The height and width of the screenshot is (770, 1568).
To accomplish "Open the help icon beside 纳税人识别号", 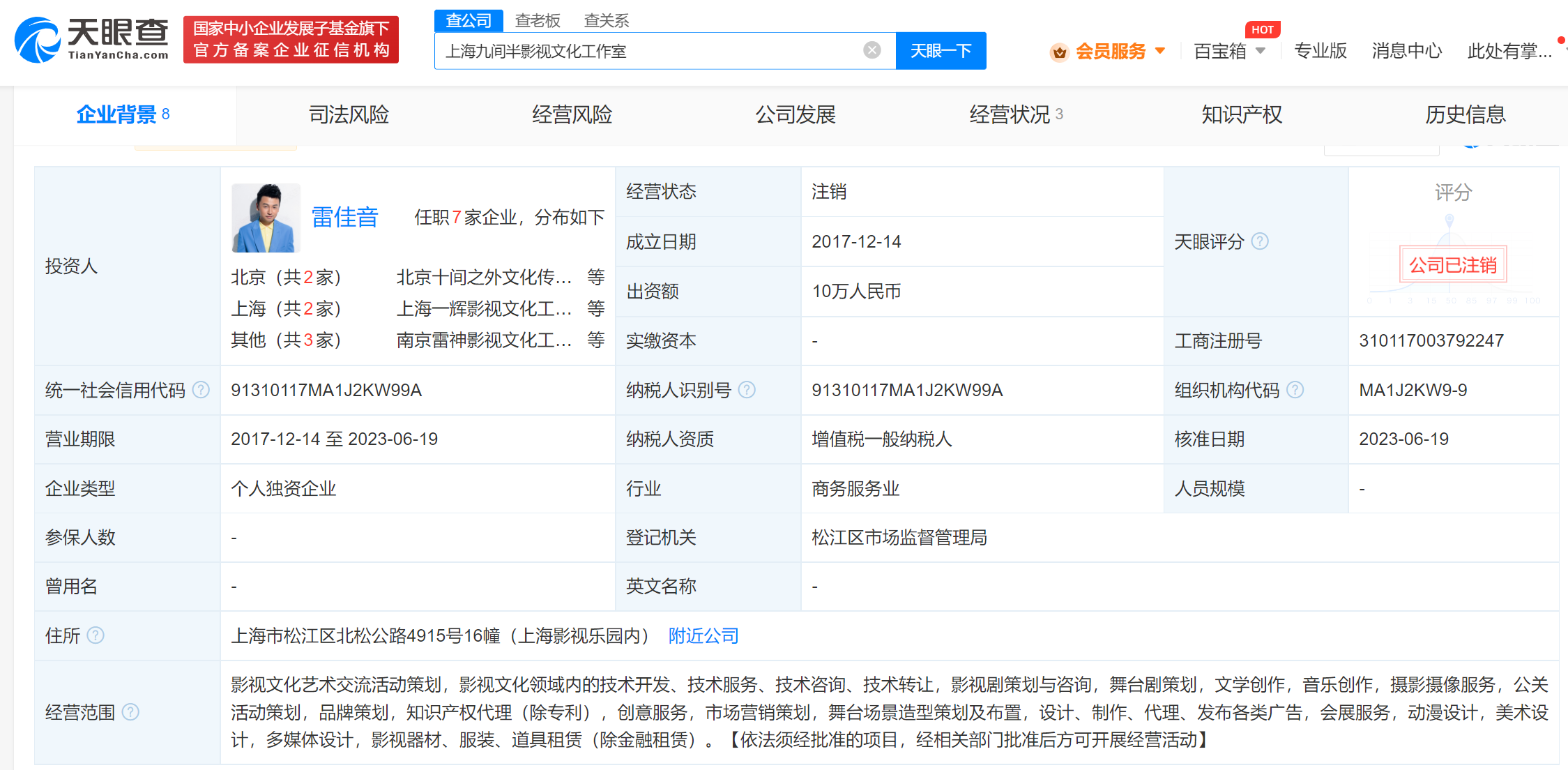I will 747,390.
